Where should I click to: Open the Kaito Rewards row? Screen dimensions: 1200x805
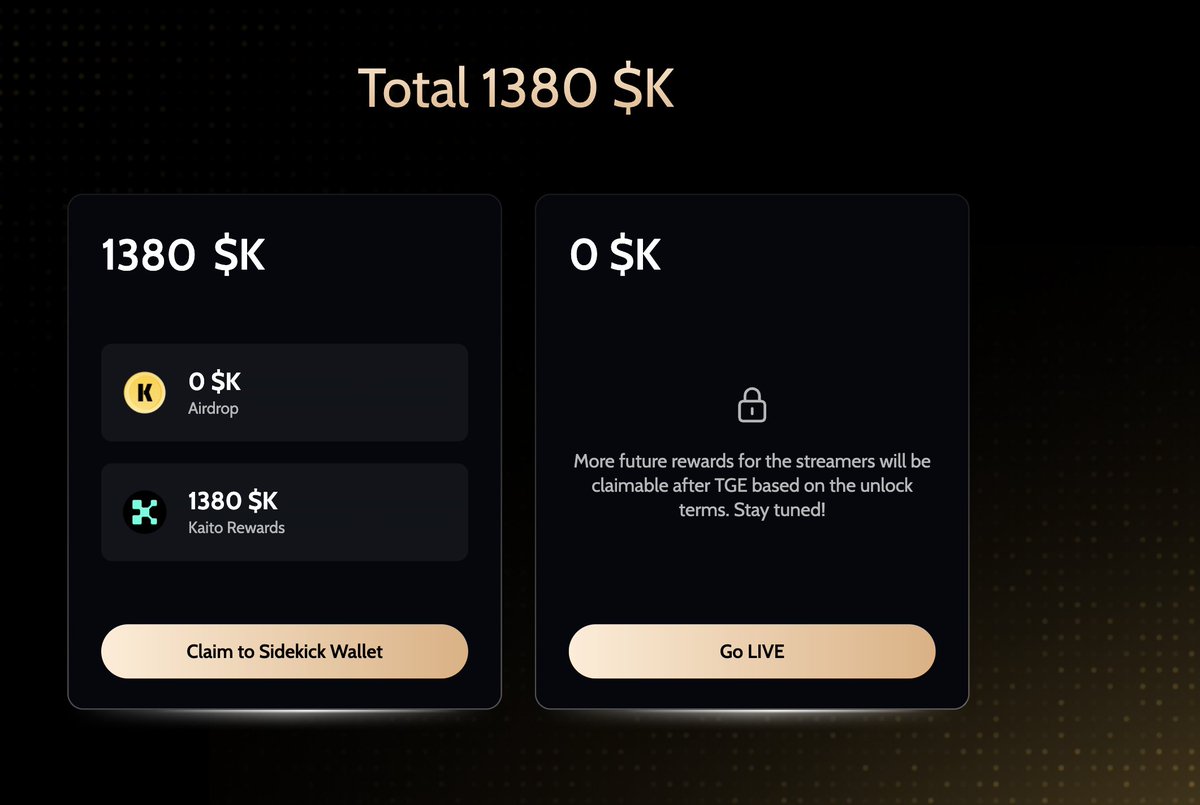pos(285,512)
